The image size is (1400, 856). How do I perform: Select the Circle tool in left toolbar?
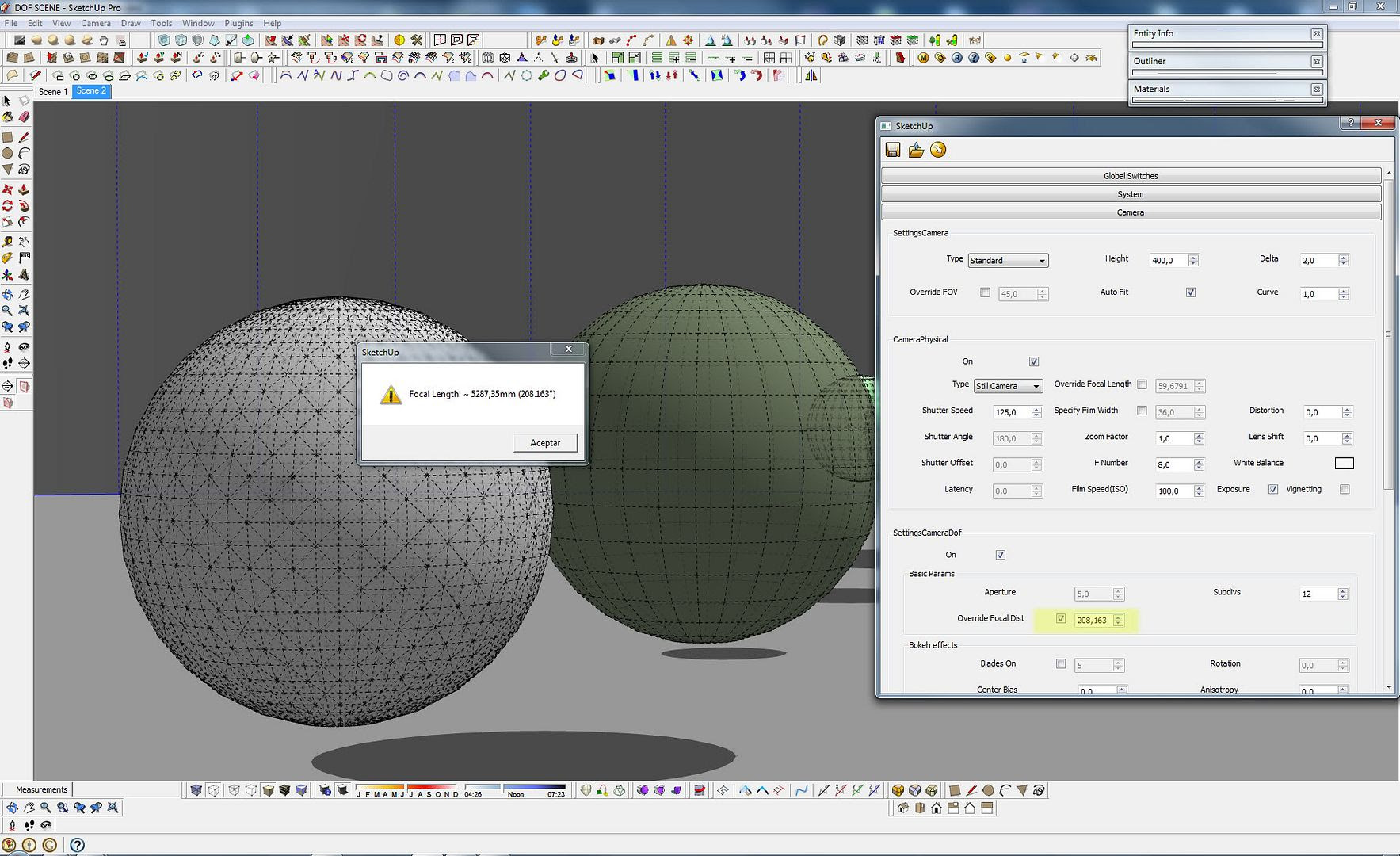(x=7, y=153)
